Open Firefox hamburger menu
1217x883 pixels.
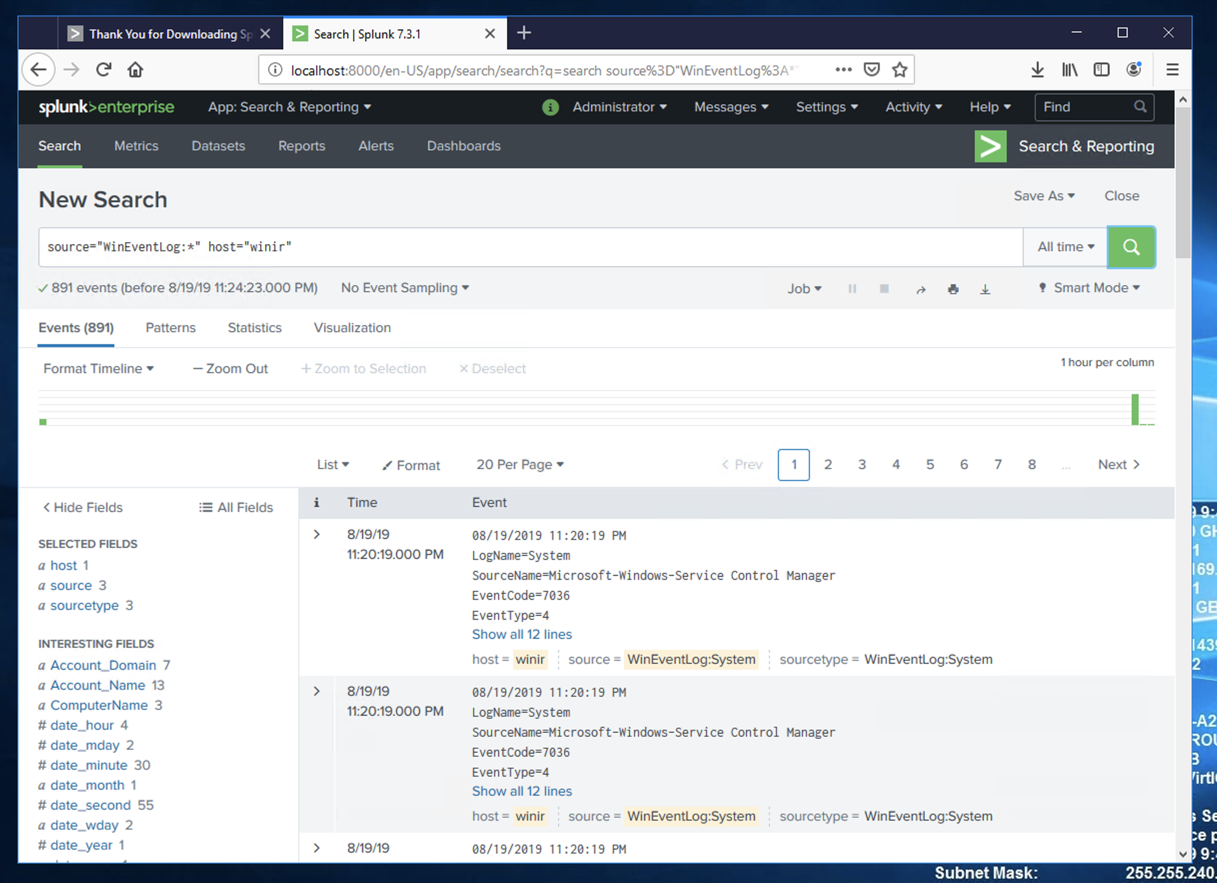(1172, 70)
